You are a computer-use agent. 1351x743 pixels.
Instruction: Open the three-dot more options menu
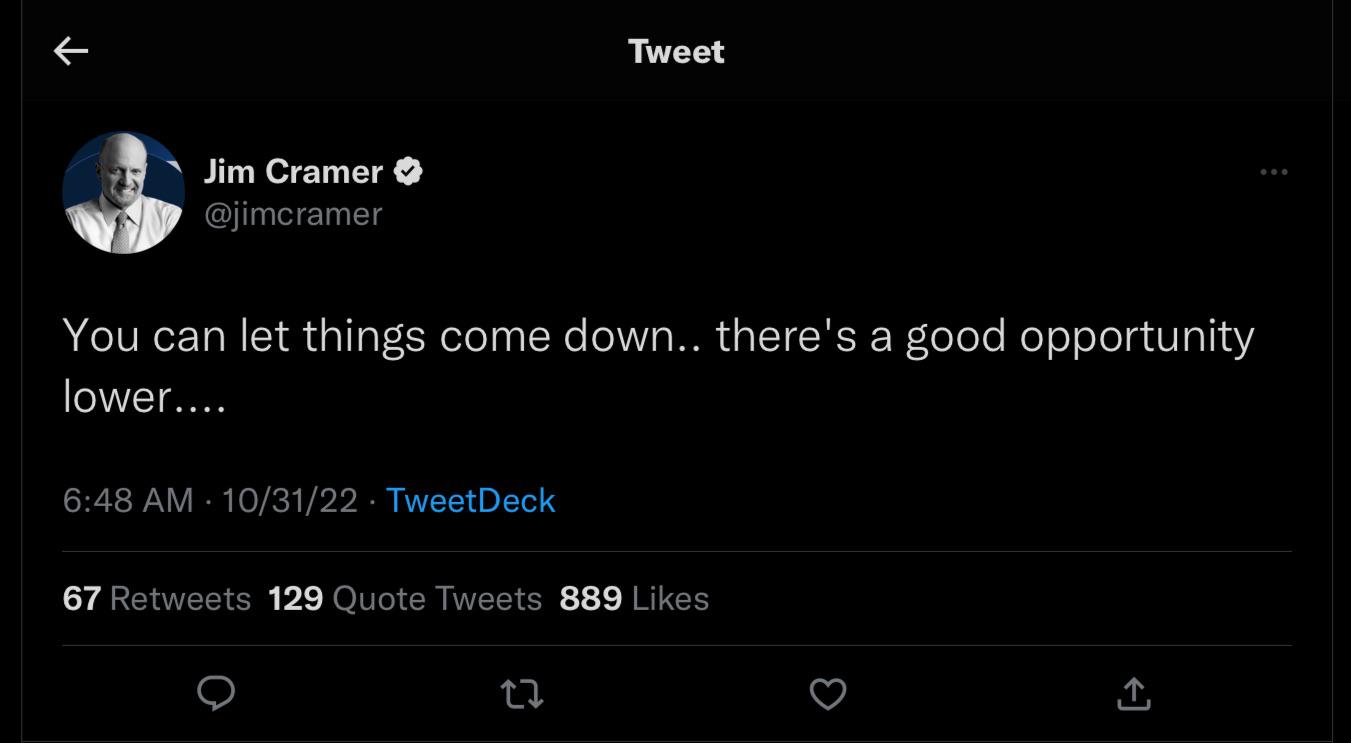tap(1273, 172)
